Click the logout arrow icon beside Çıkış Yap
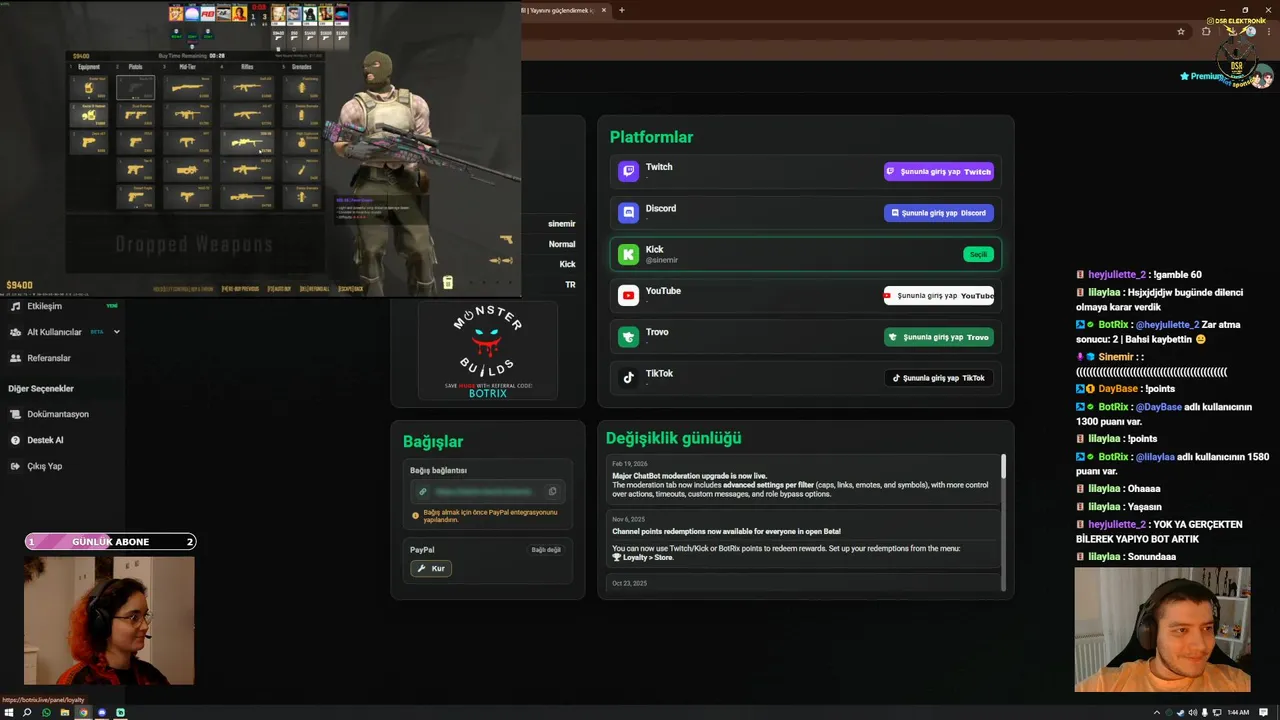Image resolution: width=1280 pixels, height=720 pixels. click(15, 466)
